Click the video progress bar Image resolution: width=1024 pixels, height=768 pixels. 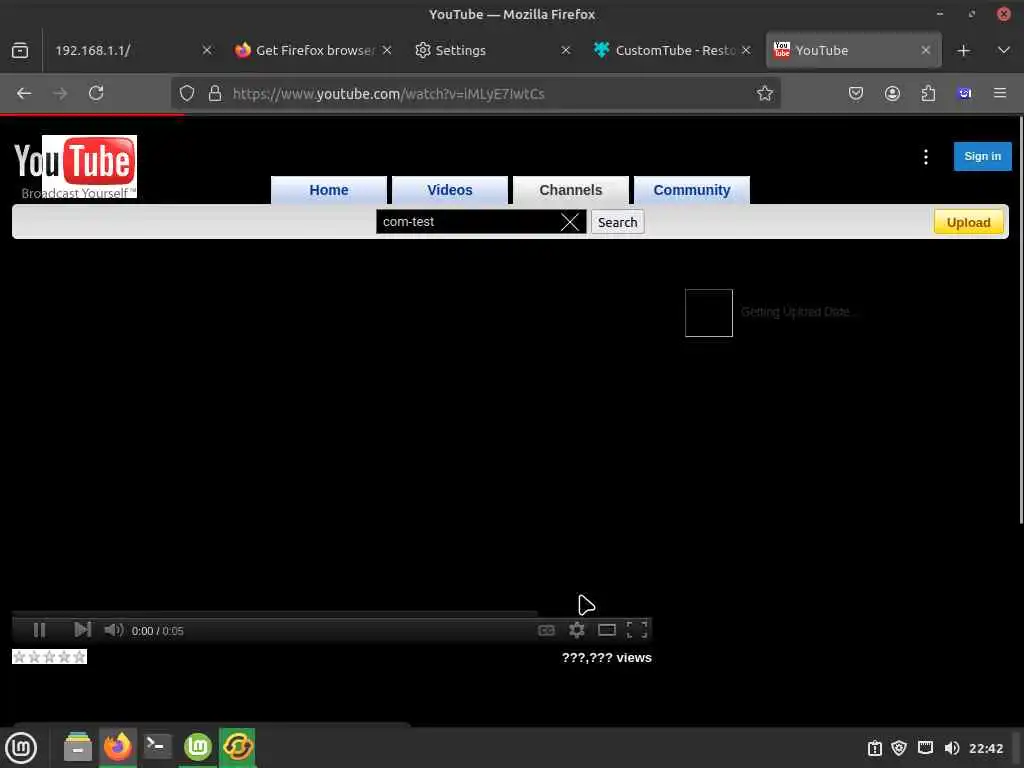[274, 614]
